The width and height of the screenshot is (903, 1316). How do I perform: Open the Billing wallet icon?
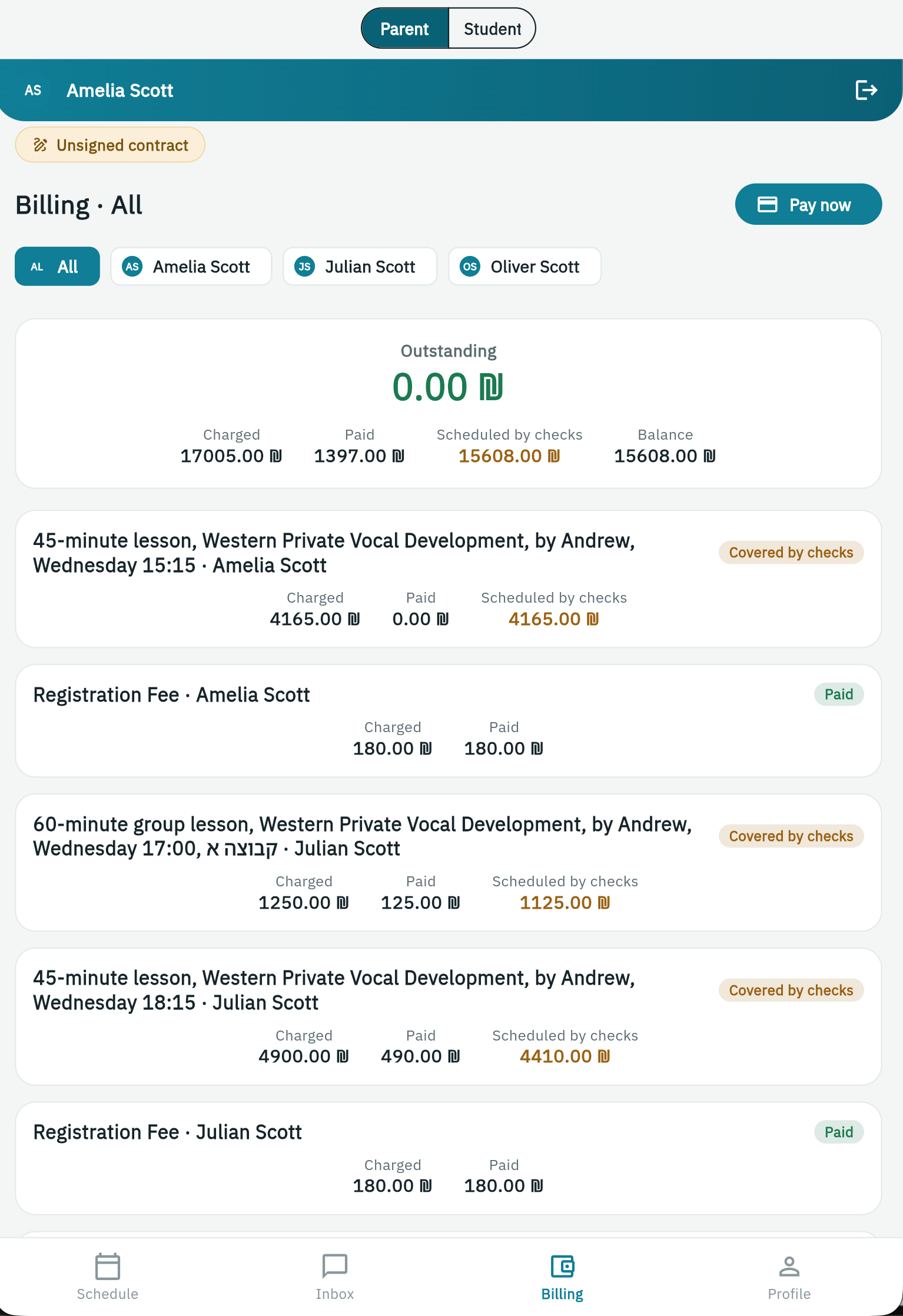click(x=562, y=1266)
